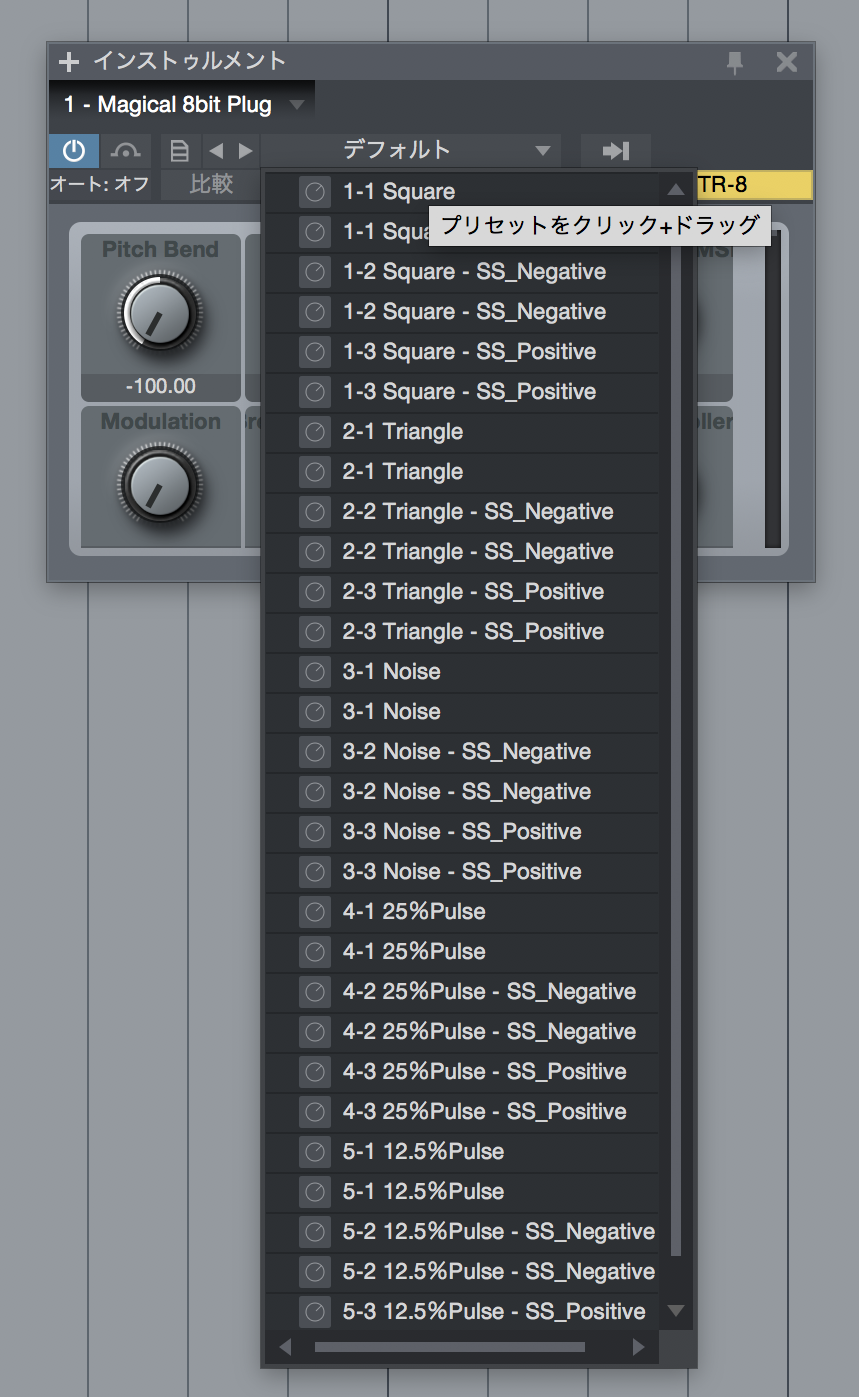Click the automation curve icon in the toolbar

(x=125, y=150)
